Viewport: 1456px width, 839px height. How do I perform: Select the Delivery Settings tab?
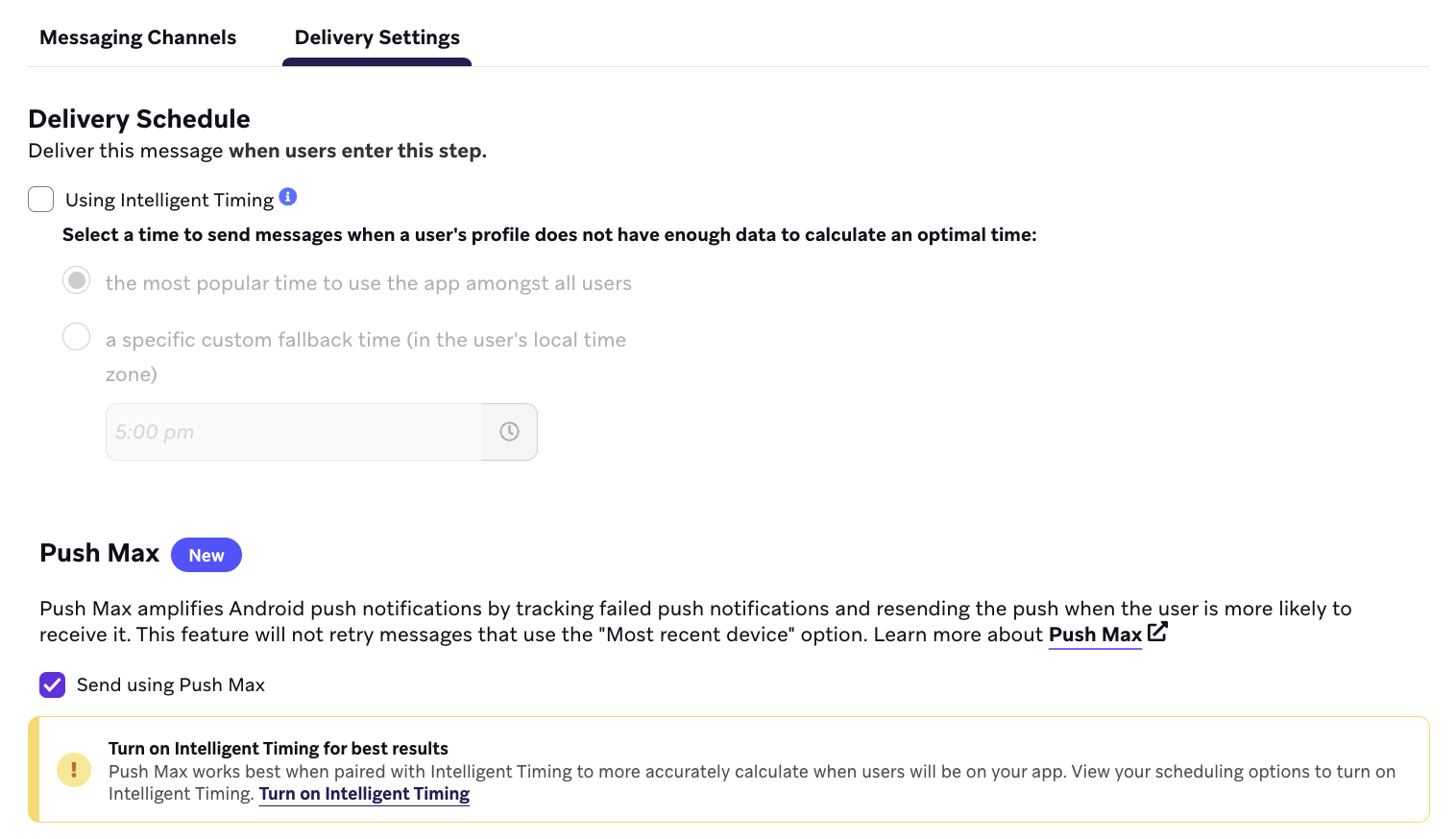tap(376, 36)
